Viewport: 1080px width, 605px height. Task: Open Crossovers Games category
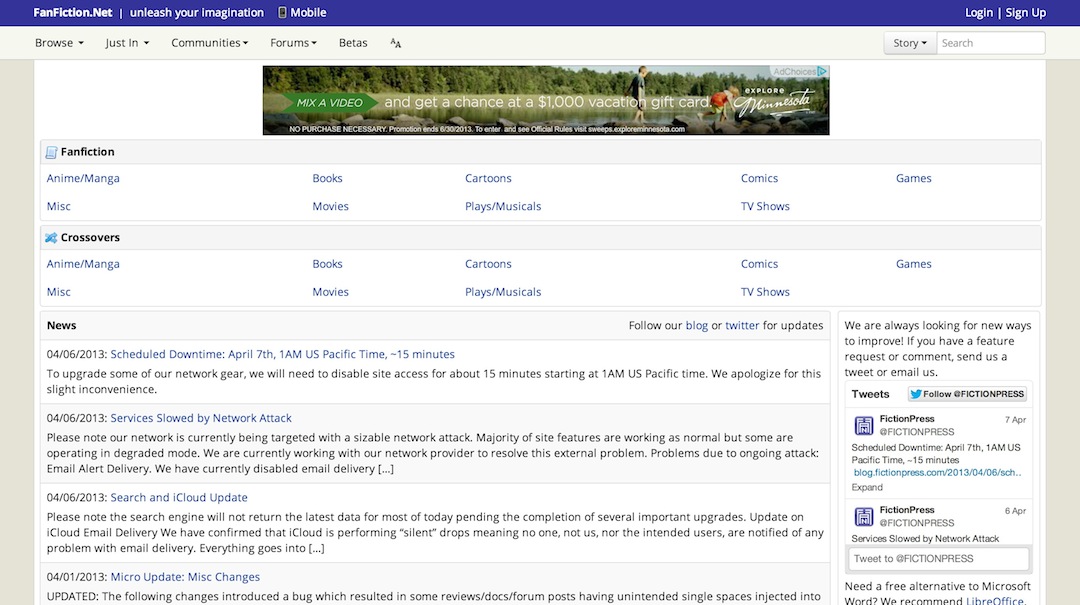point(913,264)
